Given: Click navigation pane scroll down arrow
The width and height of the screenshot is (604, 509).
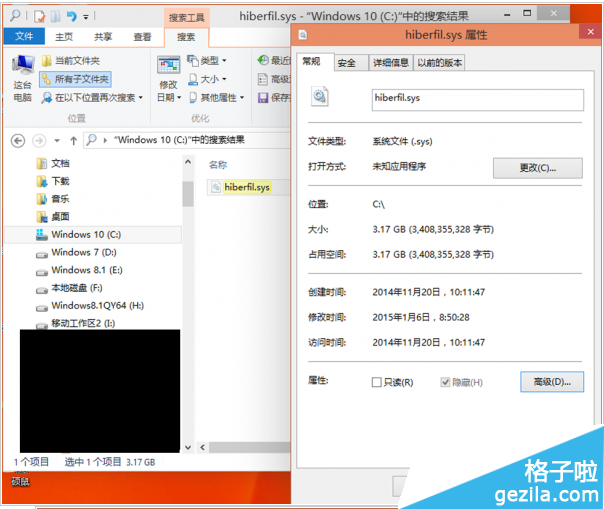Looking at the screenshot, I should coord(188,447).
